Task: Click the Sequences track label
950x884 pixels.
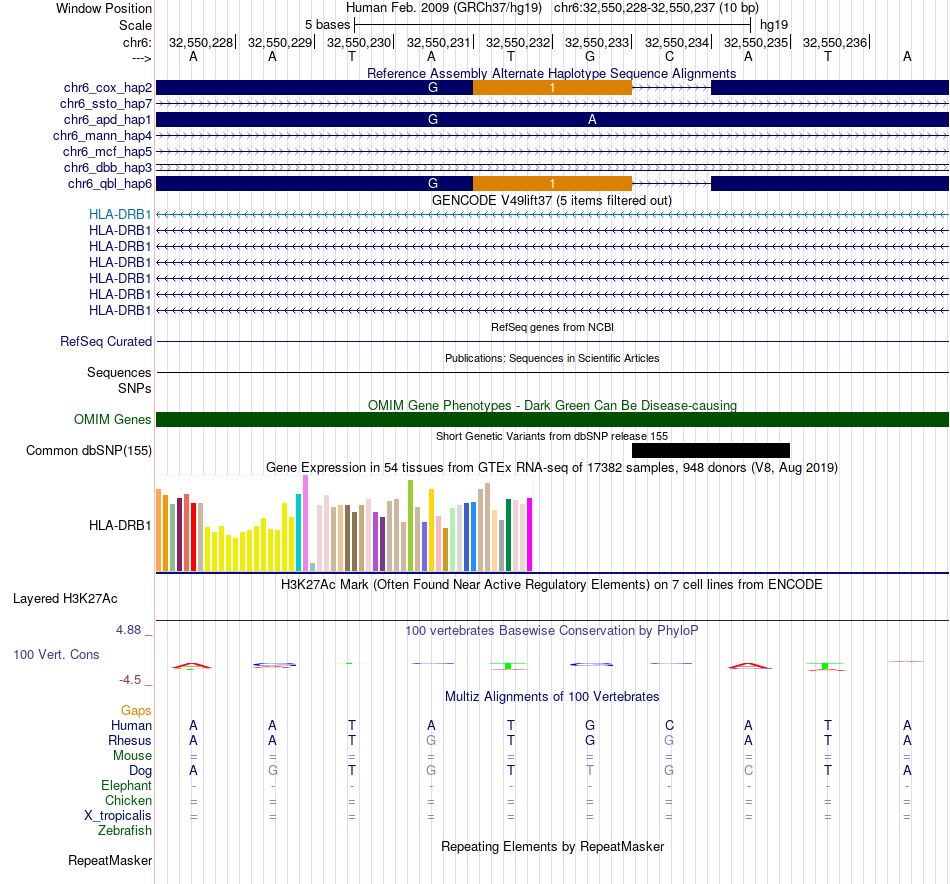Action: pyautogui.click(x=119, y=373)
